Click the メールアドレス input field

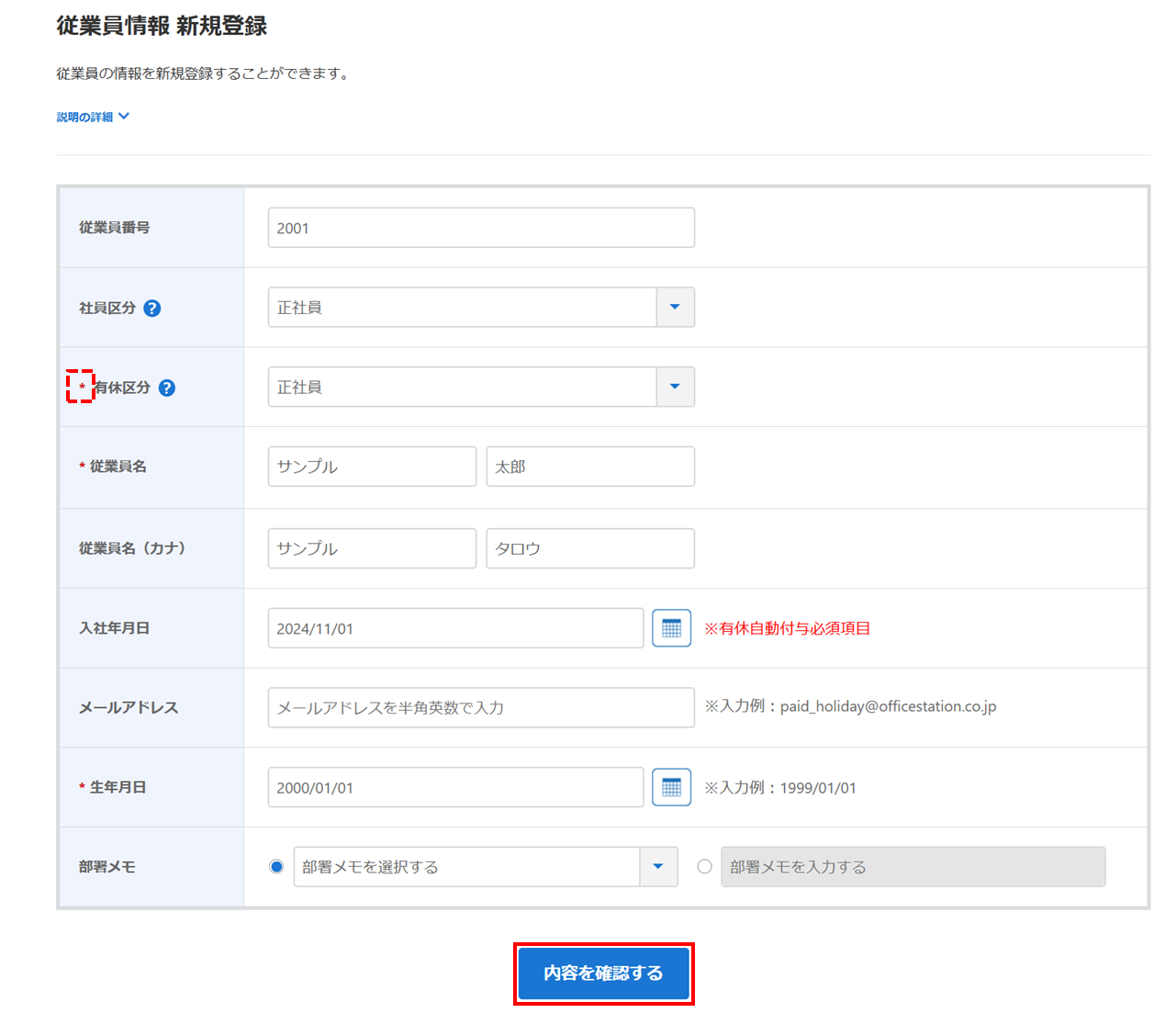(x=480, y=707)
